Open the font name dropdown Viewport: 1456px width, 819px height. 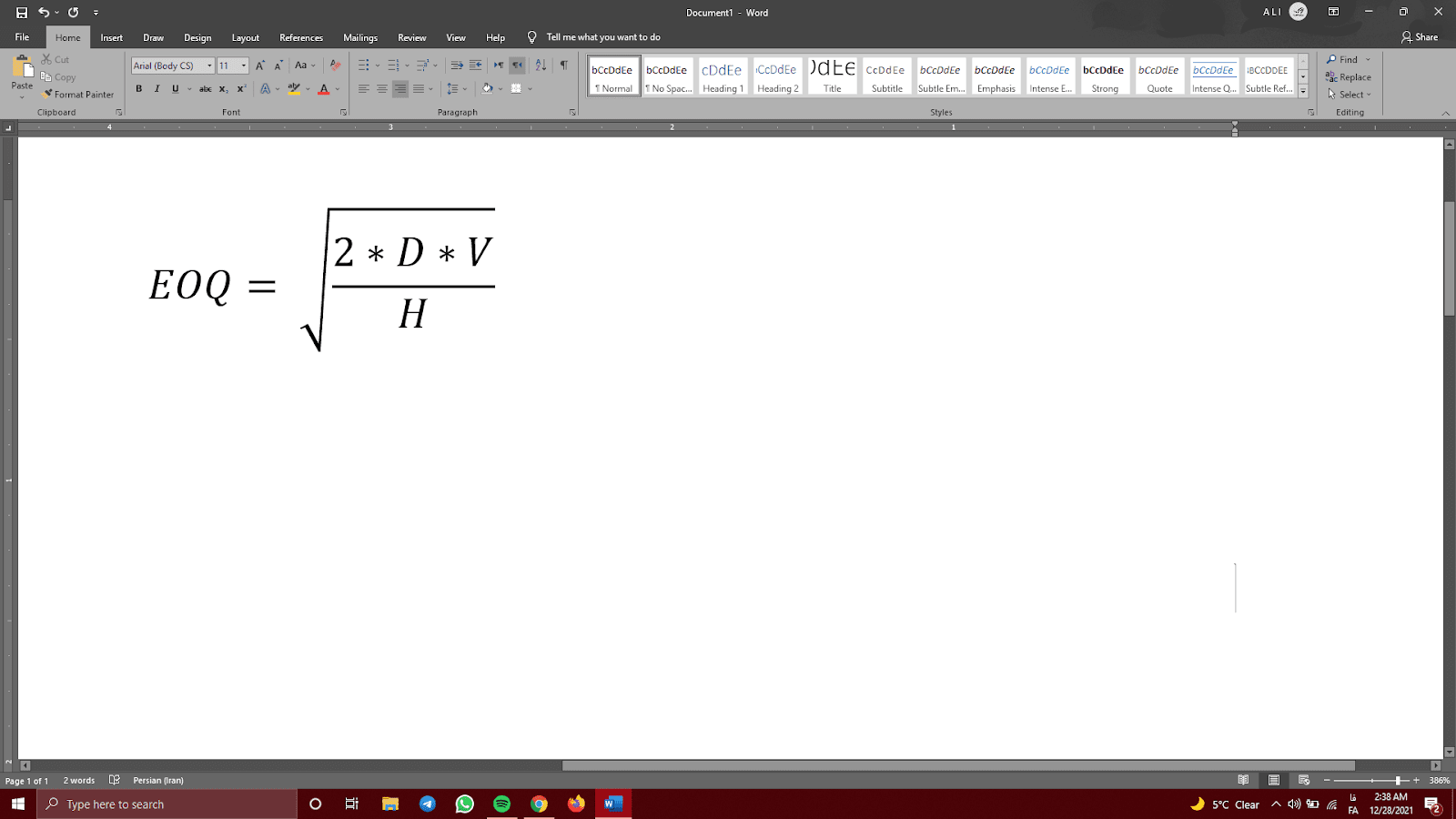tap(209, 66)
